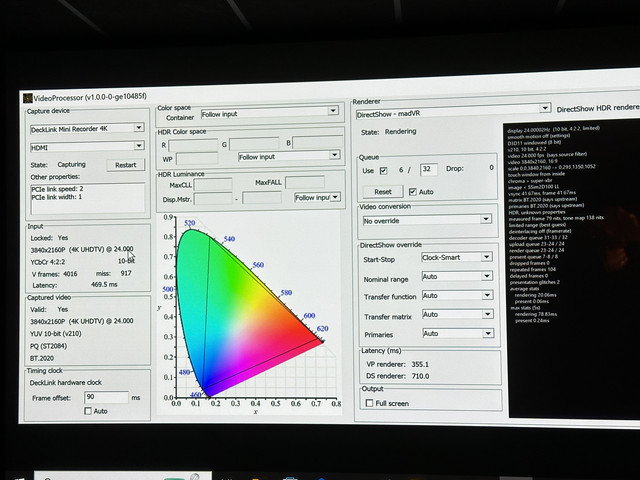Viewport: 640px width, 480px height.
Task: Open the Transfer matrix dropdown
Action: pos(458,314)
